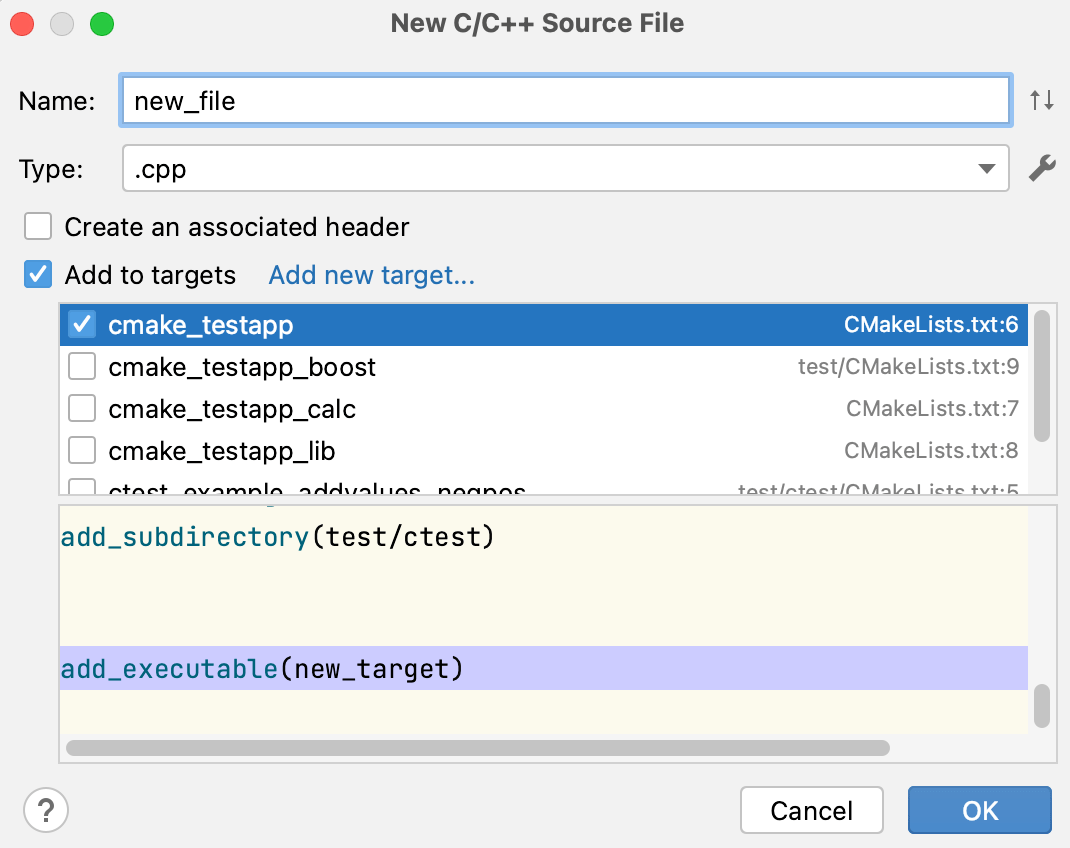Enable the cmake_testapp_boost target
The image size is (1070, 848).
[81, 366]
